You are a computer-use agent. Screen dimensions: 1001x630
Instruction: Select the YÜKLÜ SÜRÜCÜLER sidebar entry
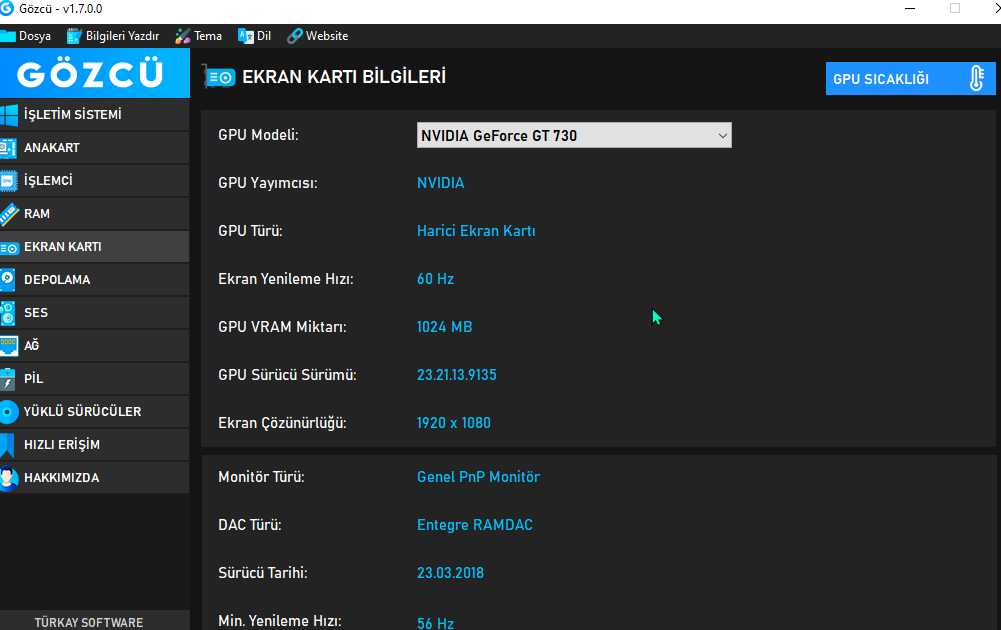[94, 412]
